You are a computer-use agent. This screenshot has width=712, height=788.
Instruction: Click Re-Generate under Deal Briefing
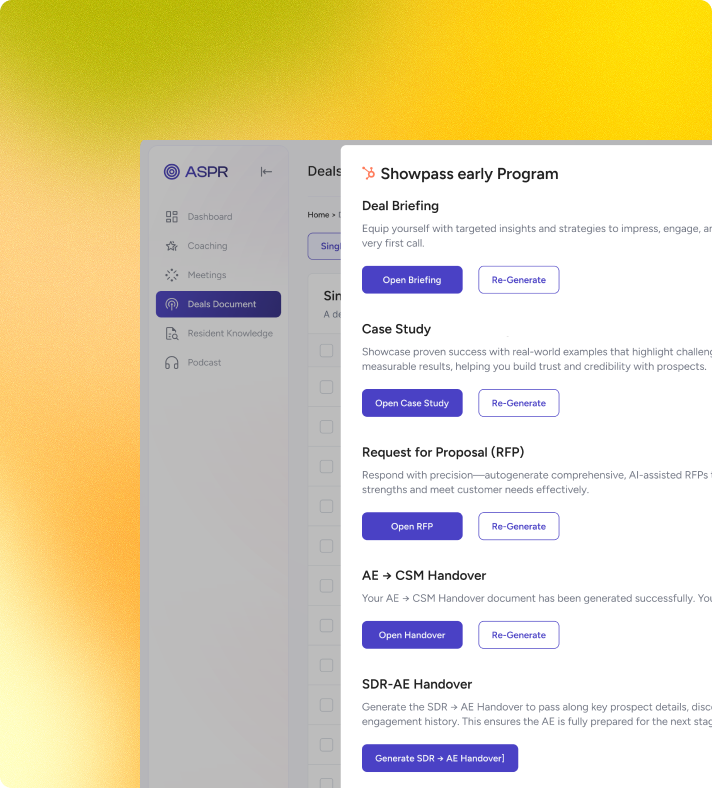coord(519,280)
